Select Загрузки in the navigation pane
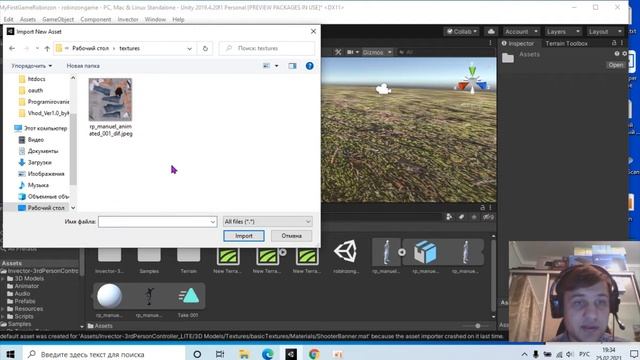 [39, 162]
